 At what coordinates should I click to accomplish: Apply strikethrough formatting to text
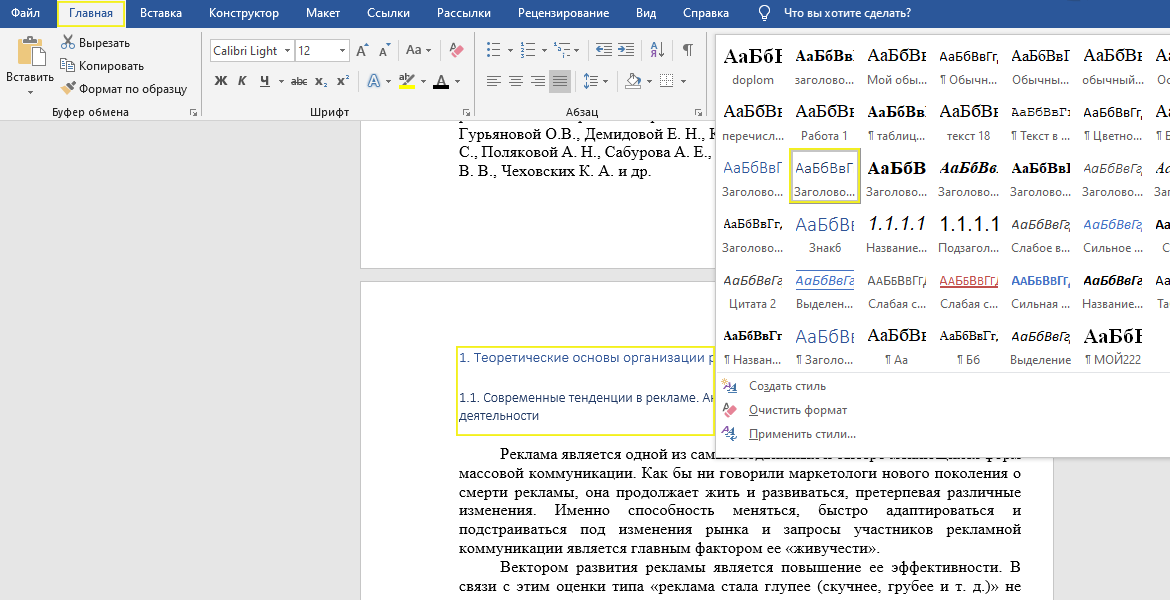click(300, 81)
